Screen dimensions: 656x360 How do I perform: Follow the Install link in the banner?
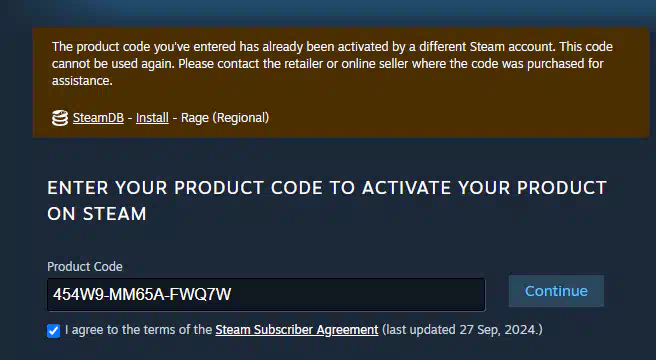point(152,118)
